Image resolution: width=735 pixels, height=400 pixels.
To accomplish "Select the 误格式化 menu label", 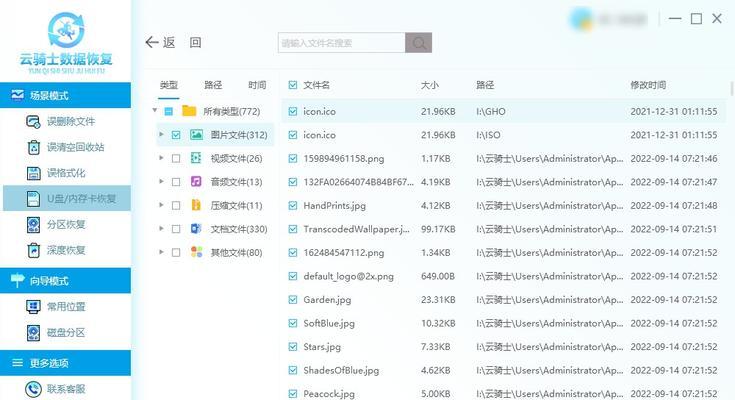I will coord(66,173).
